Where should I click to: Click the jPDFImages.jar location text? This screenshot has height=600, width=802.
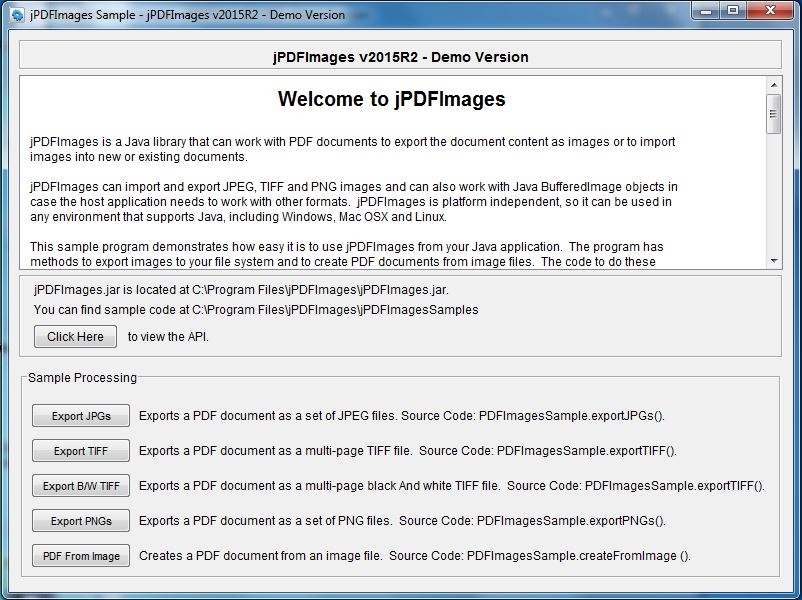pyautogui.click(x=241, y=289)
